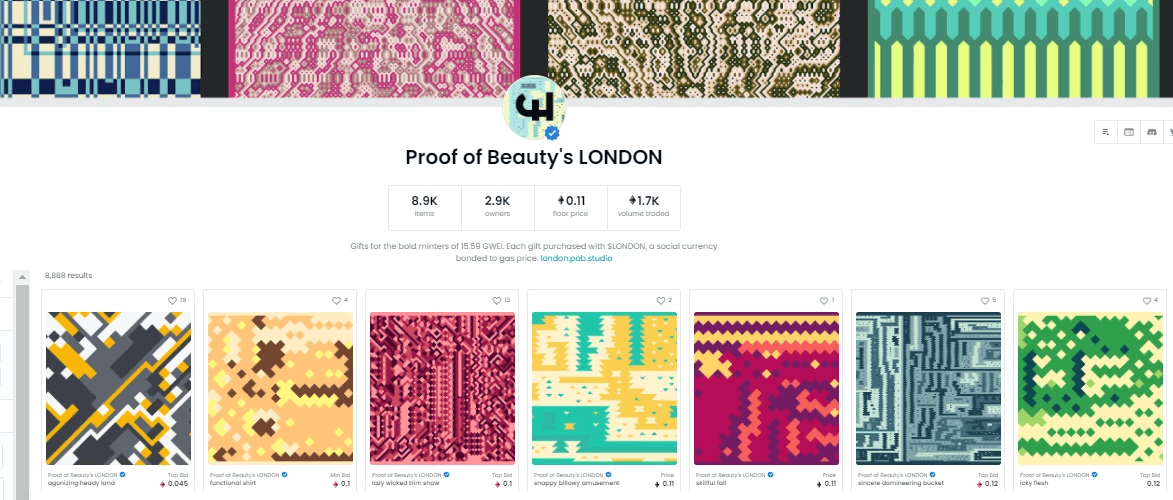Open the agonizing heady land artwork
1173x500 pixels.
coord(118,388)
